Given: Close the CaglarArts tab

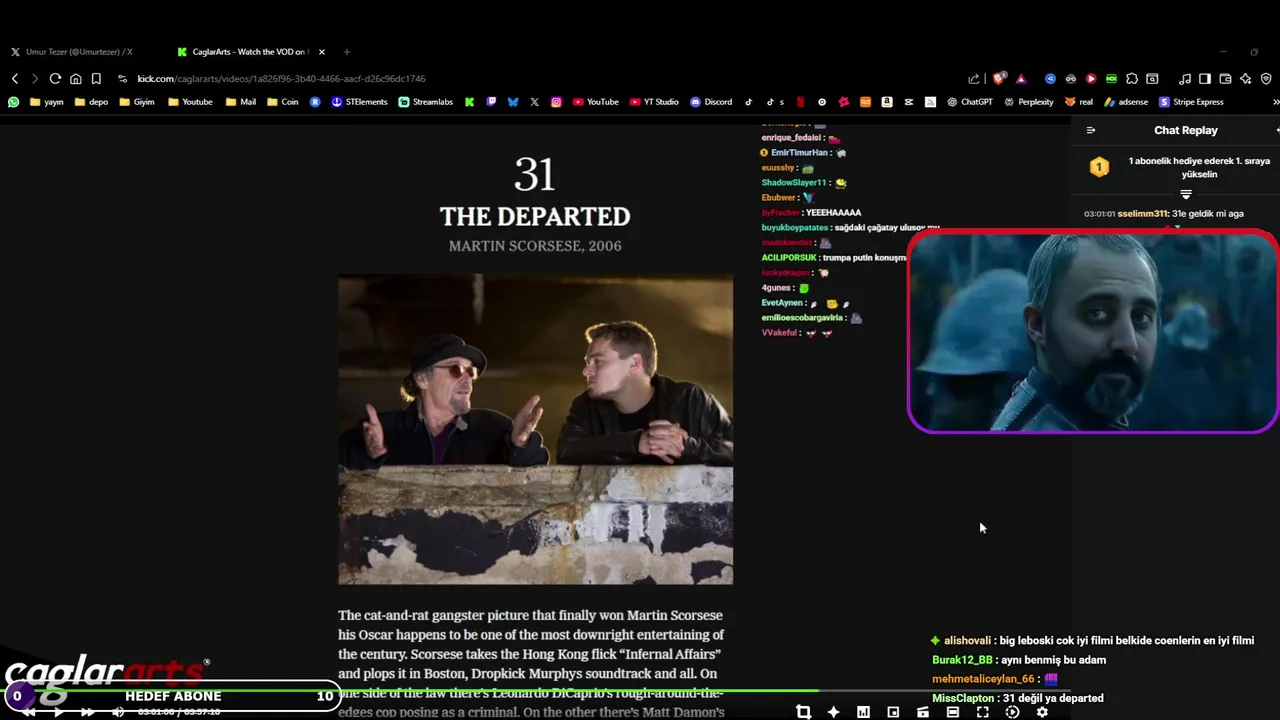Looking at the screenshot, I should 322,52.
